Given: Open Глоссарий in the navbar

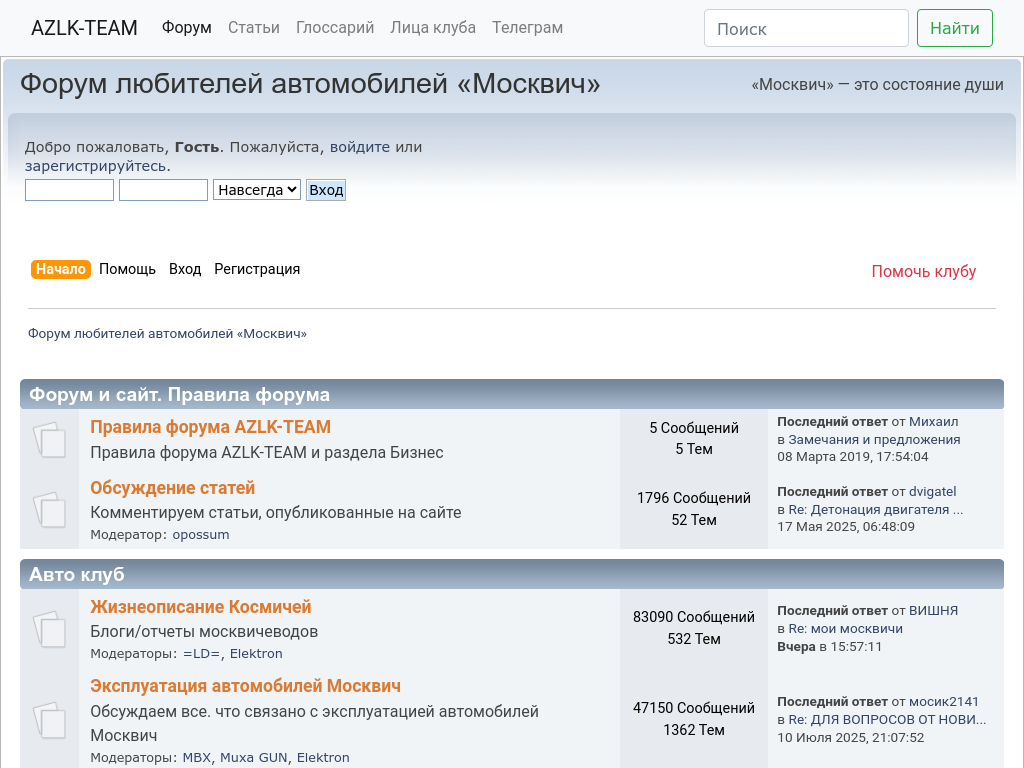Looking at the screenshot, I should click(x=335, y=28).
